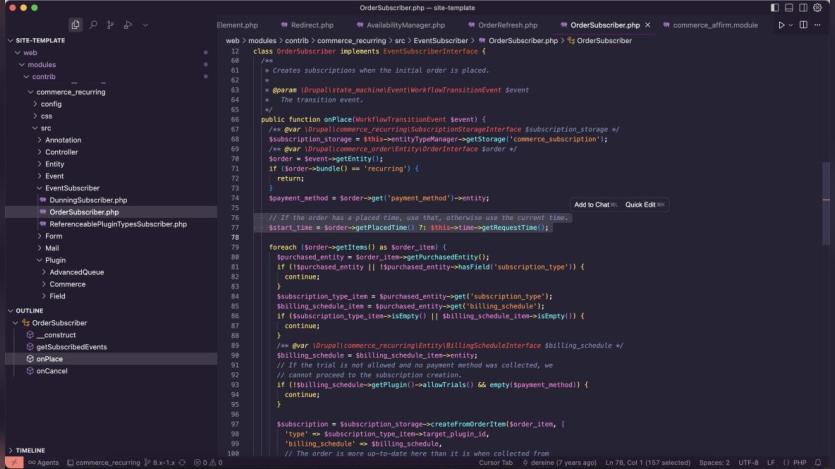The height and width of the screenshot is (469, 835).
Task: Expand the AdvancedQueue folder
Action: 76,272
